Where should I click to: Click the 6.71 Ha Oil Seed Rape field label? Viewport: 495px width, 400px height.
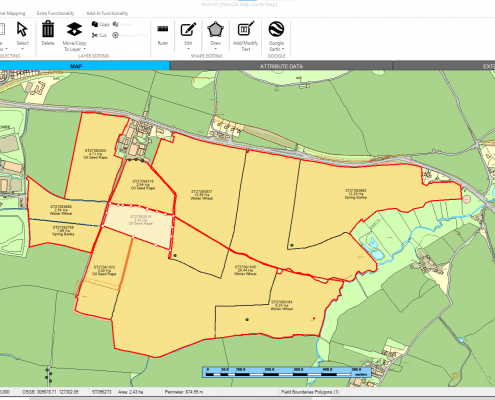[x=95, y=154]
